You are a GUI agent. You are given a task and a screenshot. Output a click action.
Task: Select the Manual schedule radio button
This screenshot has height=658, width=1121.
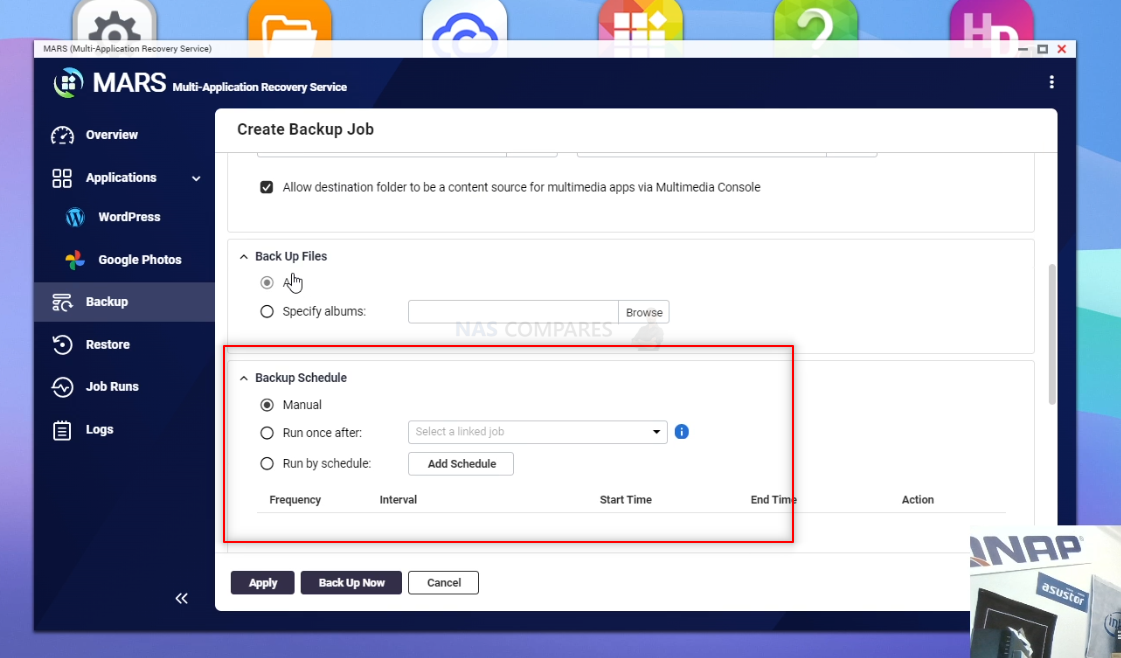[267, 405]
